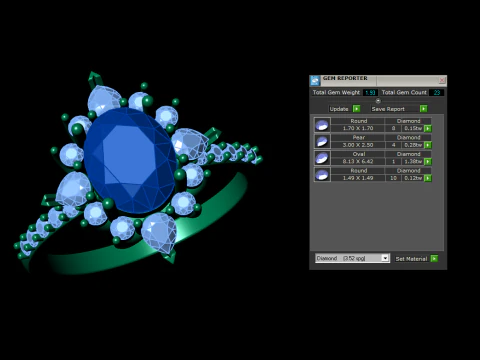Click the Set Material label
The image size is (480, 360).
tap(411, 259)
